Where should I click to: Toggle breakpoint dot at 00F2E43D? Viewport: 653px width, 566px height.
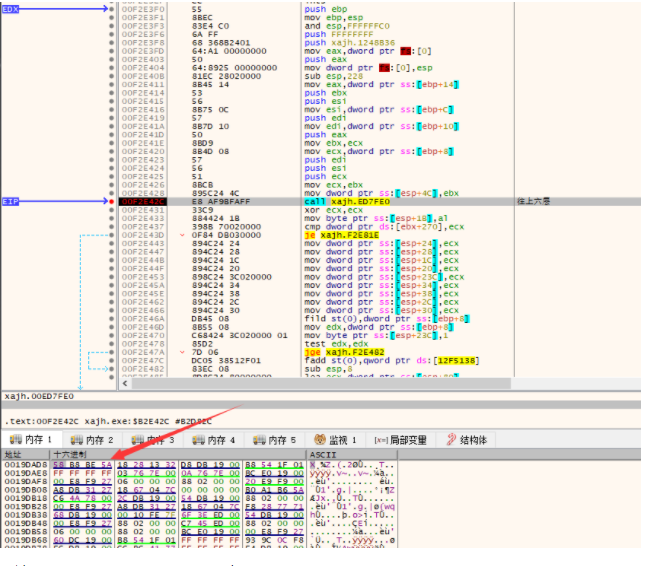[x=112, y=235]
